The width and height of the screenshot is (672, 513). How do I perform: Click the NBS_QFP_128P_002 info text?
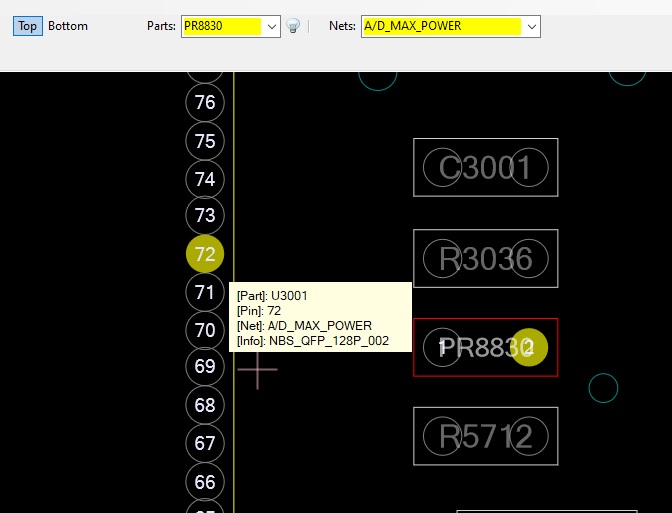(x=329, y=341)
